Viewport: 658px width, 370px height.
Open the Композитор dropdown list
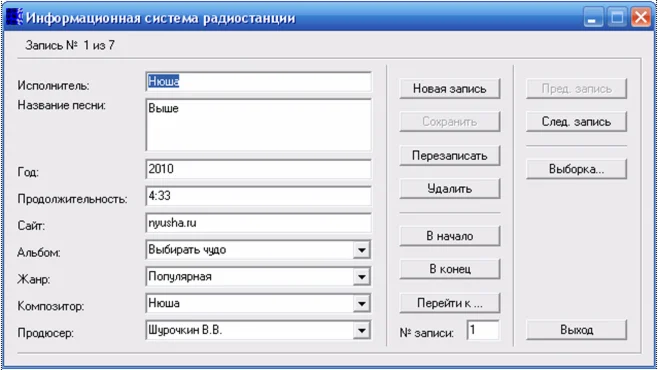click(x=361, y=304)
